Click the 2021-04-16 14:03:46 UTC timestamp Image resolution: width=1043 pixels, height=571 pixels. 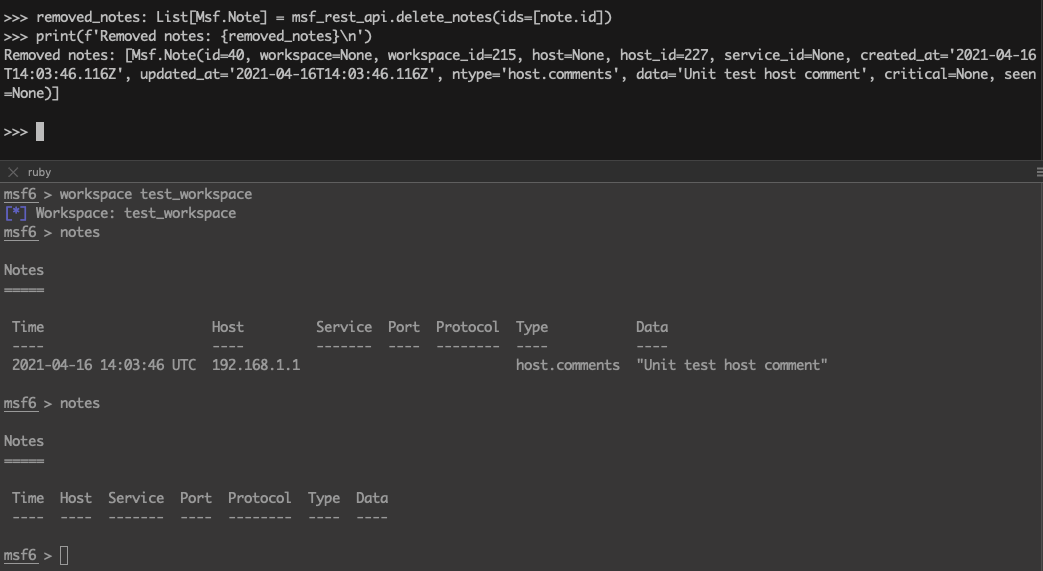click(104, 365)
